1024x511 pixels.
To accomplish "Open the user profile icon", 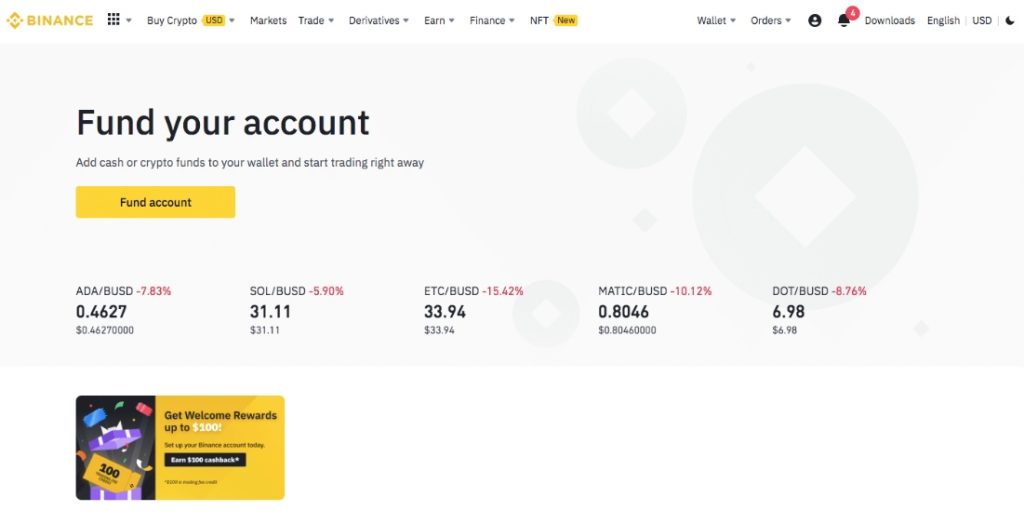I will pyautogui.click(x=814, y=20).
